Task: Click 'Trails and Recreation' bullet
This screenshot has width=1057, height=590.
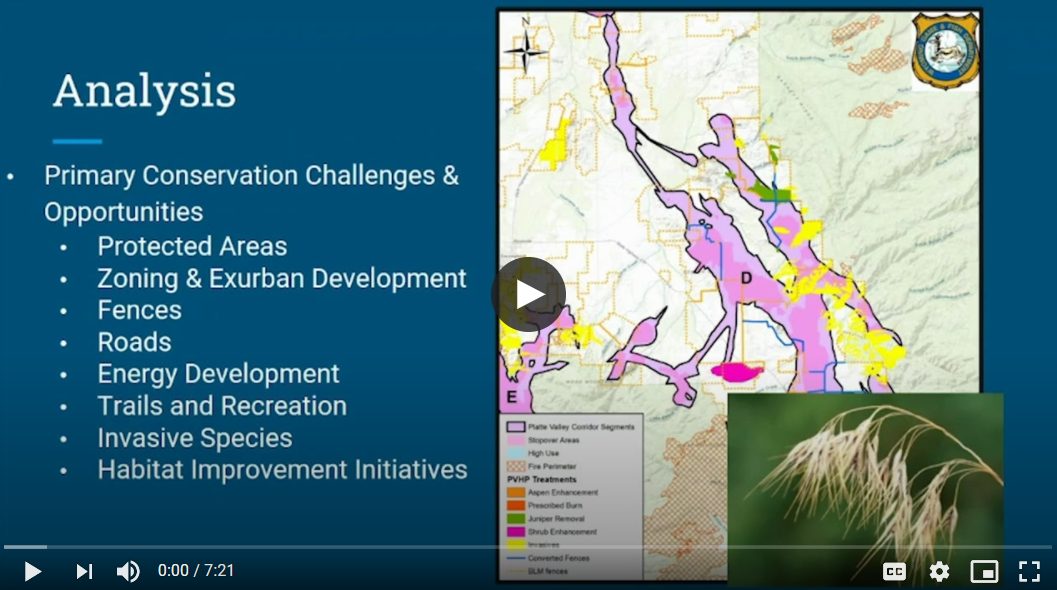Action: 222,406
